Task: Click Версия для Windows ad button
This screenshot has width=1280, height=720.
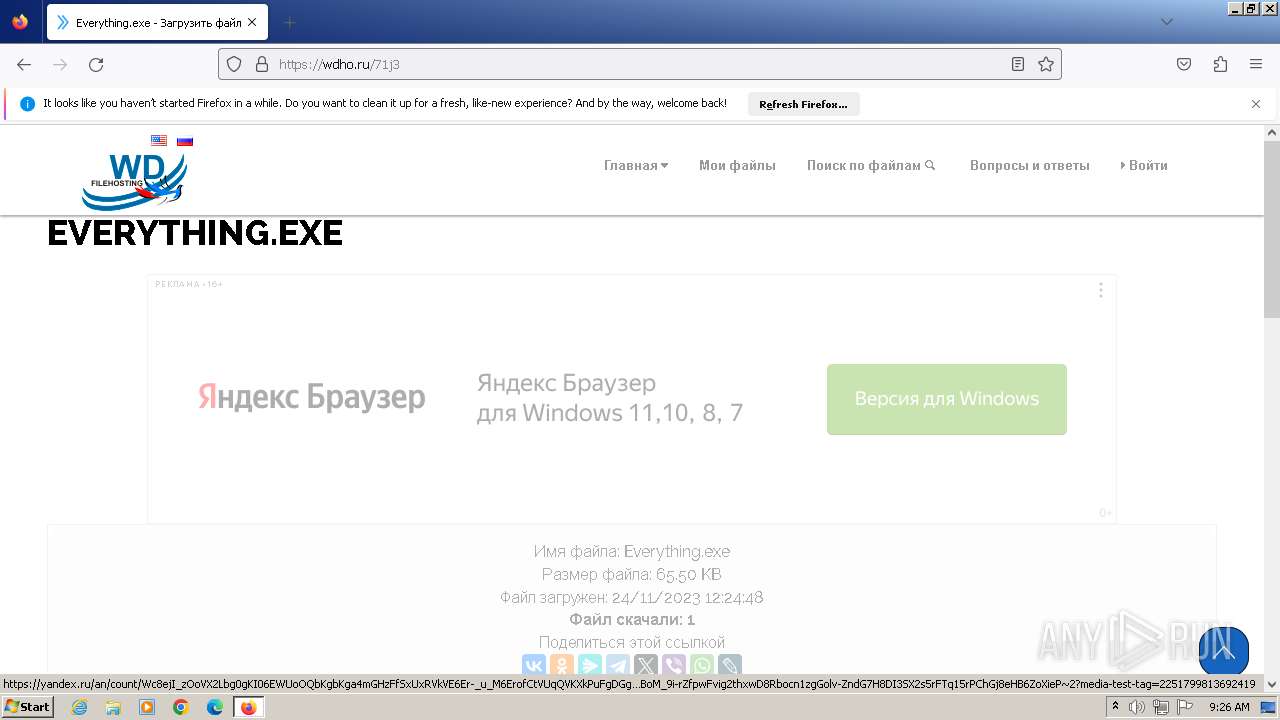Action: 947,399
